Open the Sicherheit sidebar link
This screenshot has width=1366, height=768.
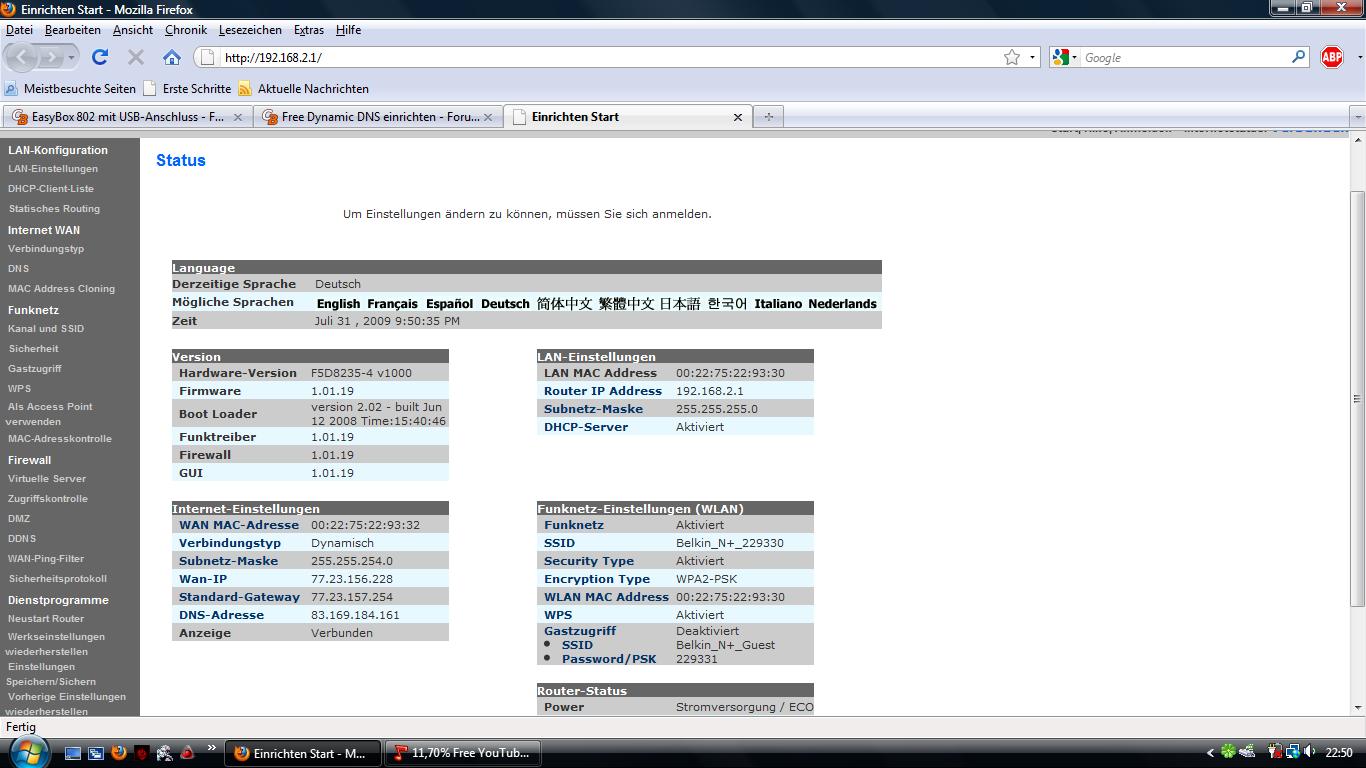pyautogui.click(x=33, y=349)
